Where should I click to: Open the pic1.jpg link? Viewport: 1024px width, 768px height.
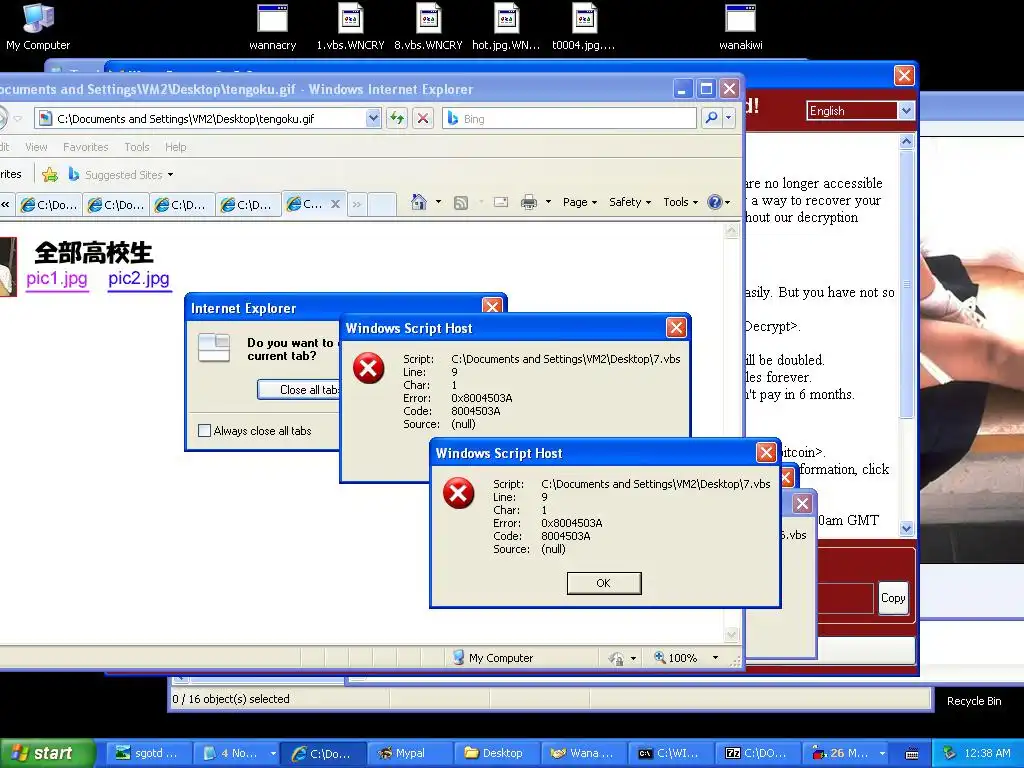(57, 279)
